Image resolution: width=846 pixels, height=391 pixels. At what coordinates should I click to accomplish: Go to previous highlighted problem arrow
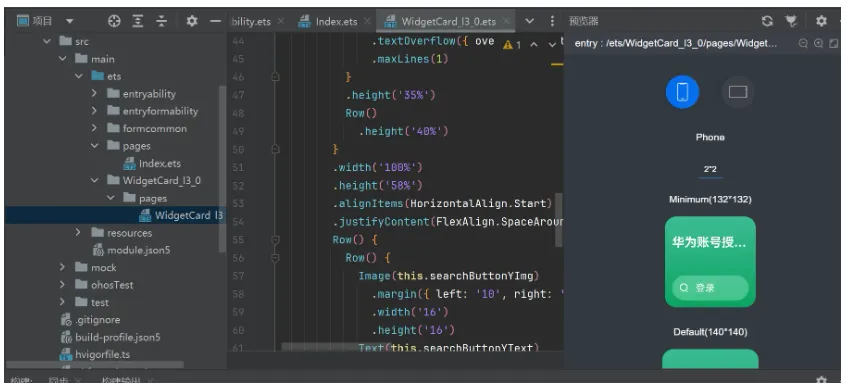point(534,45)
